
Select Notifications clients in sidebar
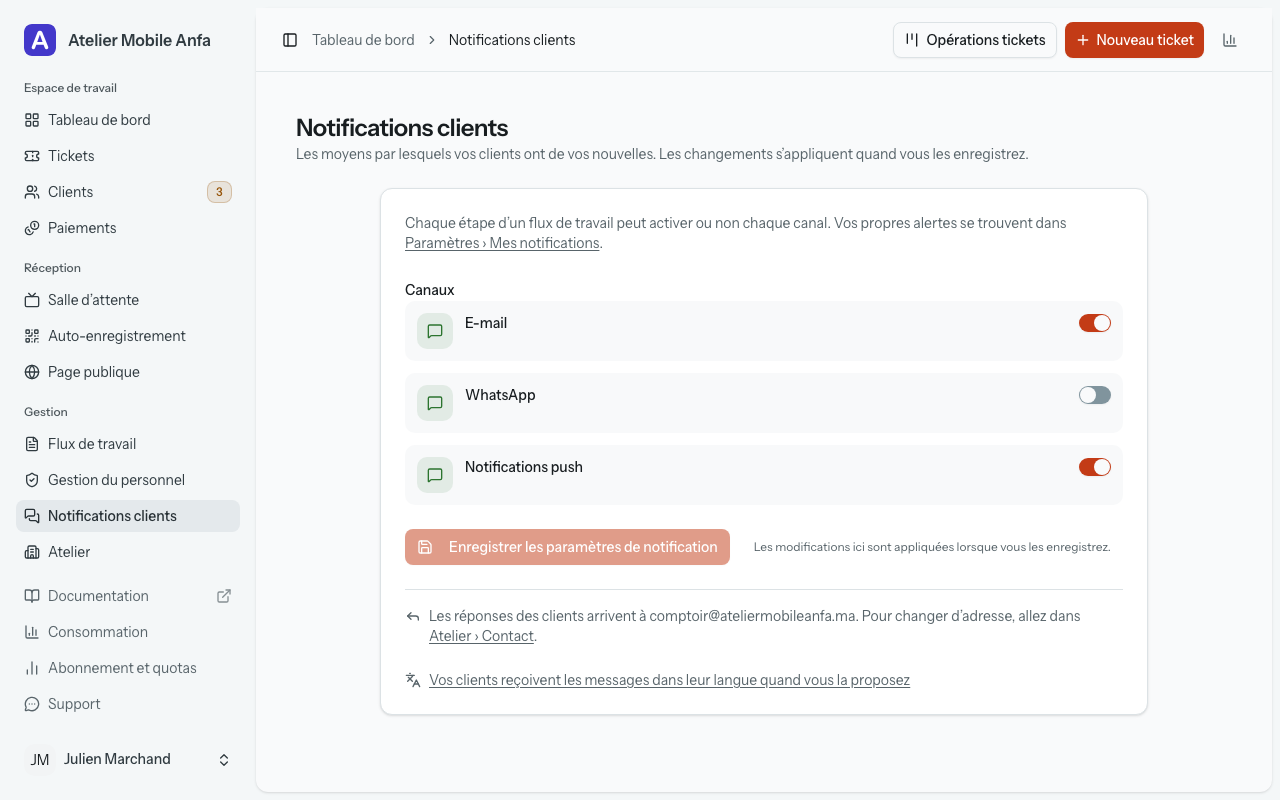click(128, 516)
